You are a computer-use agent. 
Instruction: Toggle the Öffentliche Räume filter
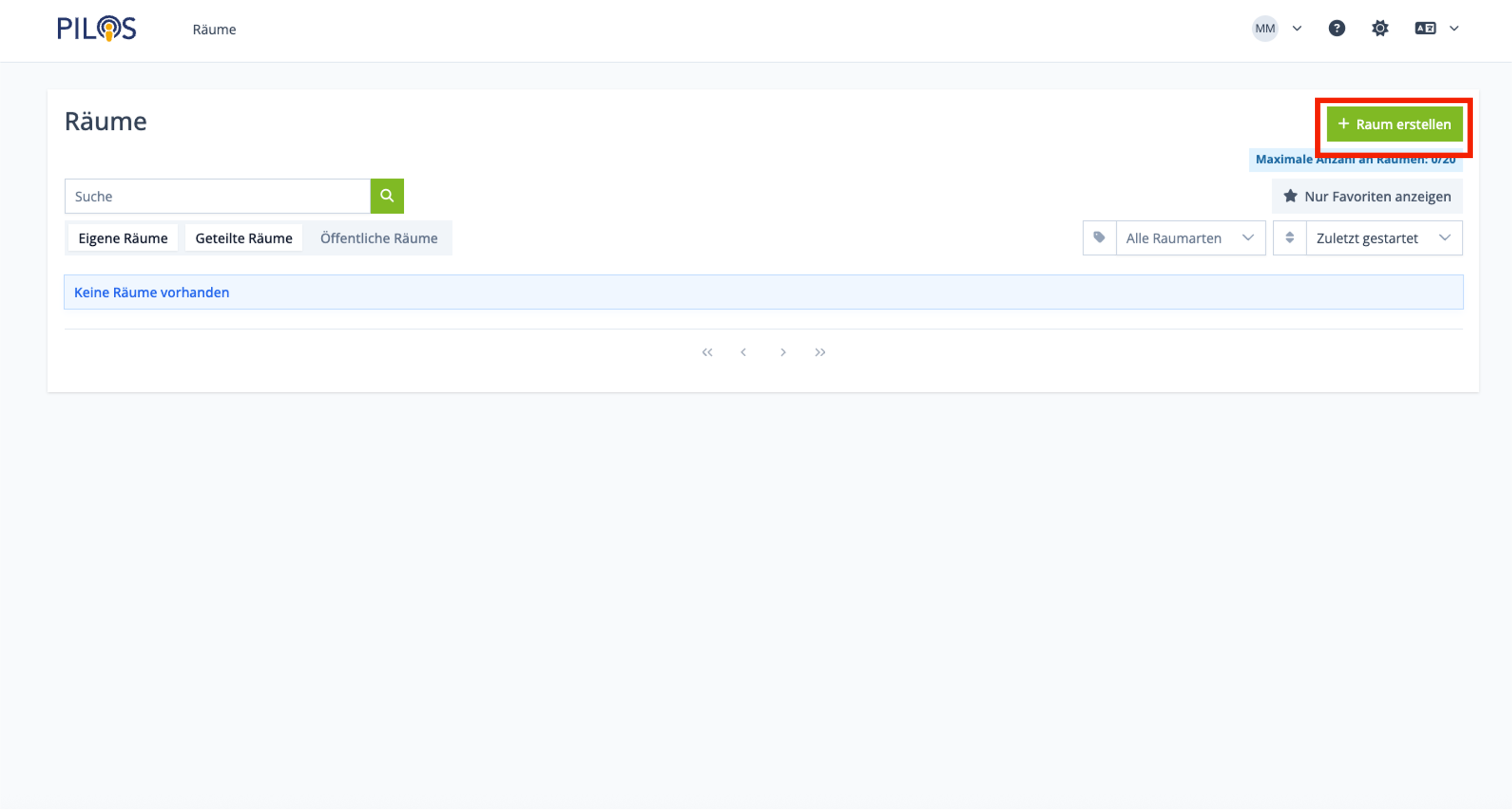(x=378, y=238)
